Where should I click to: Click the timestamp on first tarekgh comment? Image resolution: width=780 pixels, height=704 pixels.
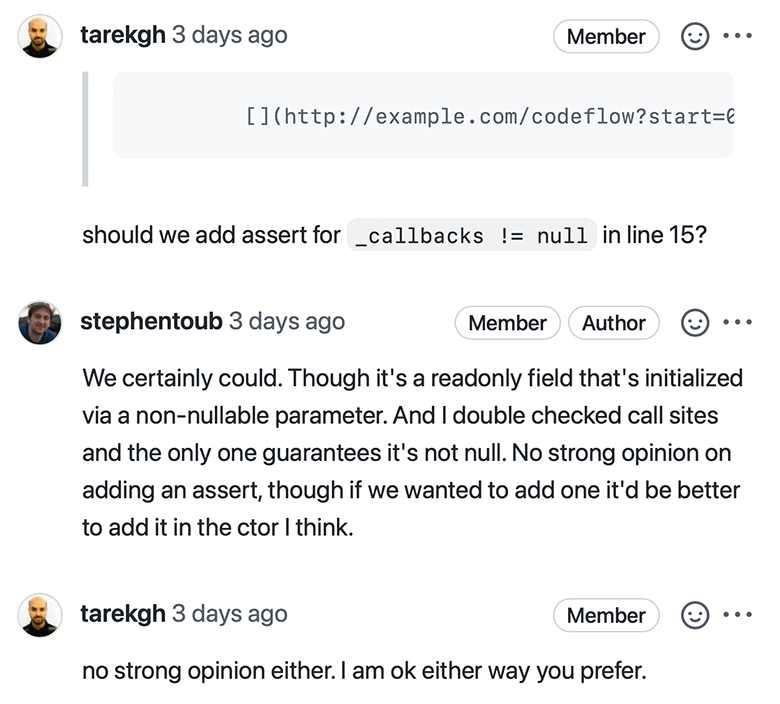(x=229, y=35)
